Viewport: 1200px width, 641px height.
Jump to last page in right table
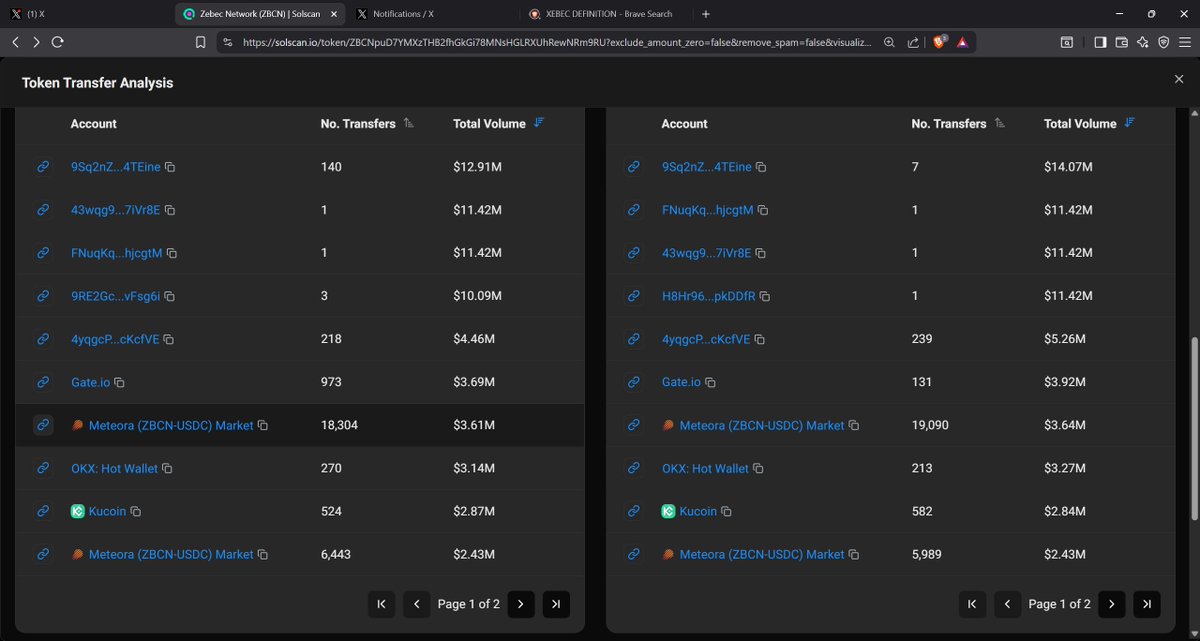click(x=1147, y=604)
